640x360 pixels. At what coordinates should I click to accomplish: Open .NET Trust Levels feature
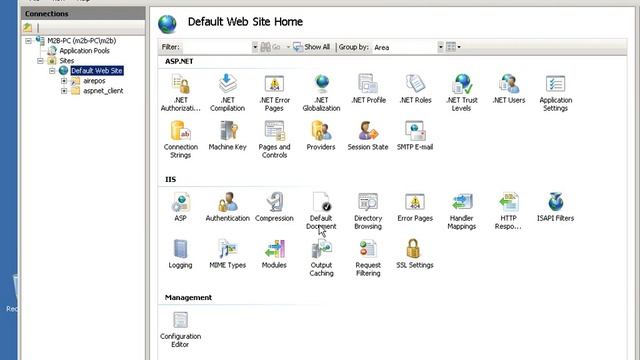coord(462,93)
